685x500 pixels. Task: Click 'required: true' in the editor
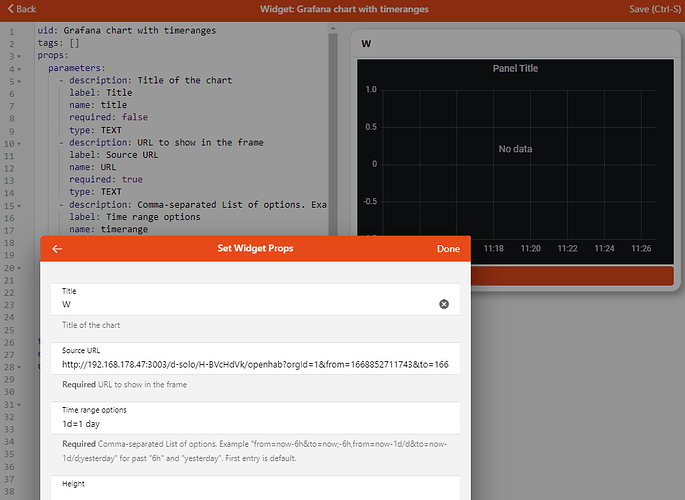[106, 179]
